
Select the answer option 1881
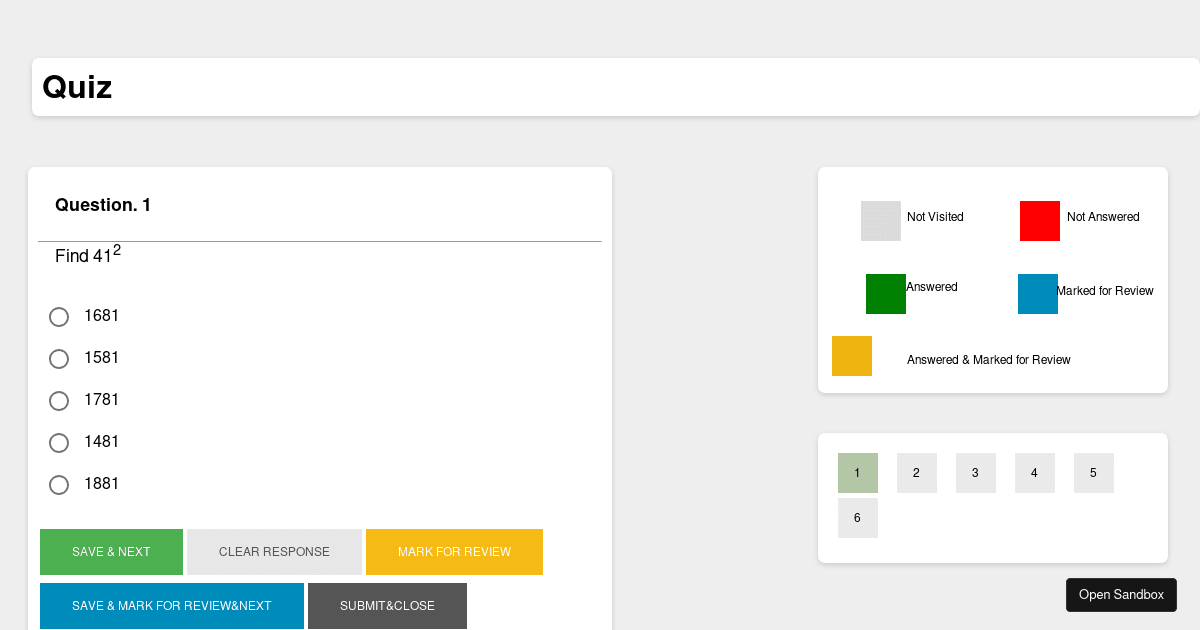pyautogui.click(x=58, y=485)
